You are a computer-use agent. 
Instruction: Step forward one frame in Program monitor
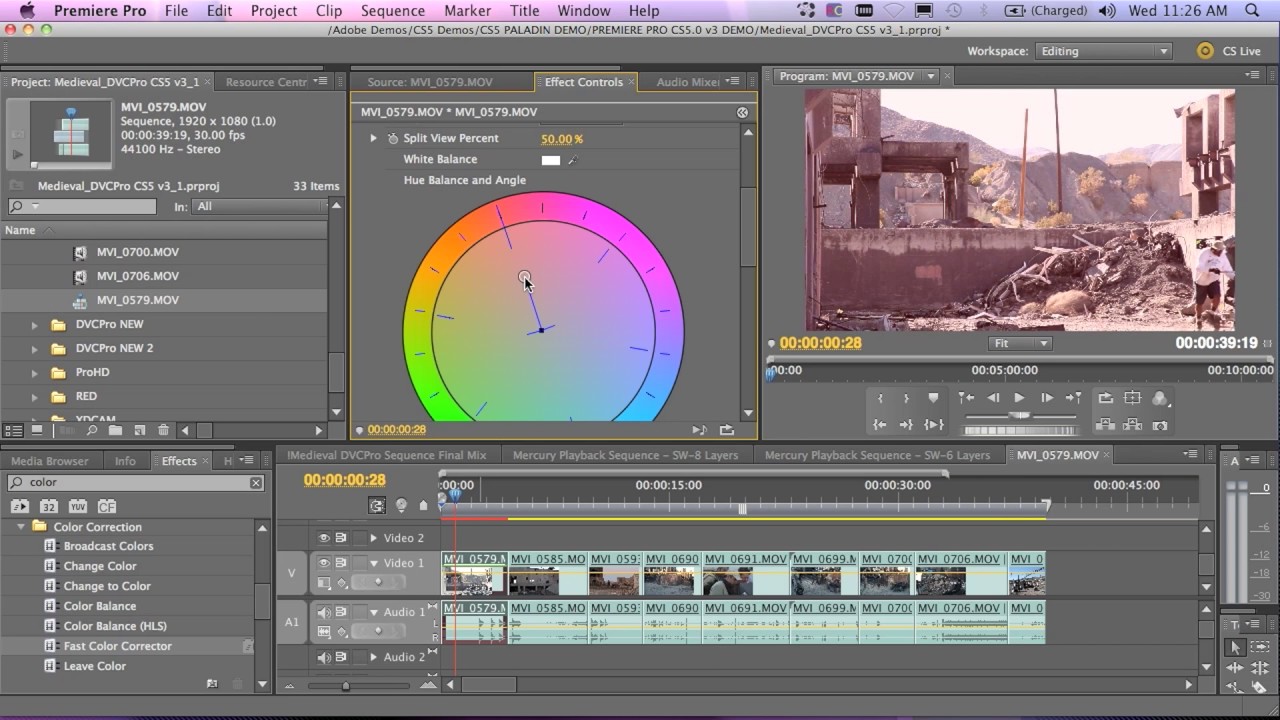click(x=1047, y=398)
